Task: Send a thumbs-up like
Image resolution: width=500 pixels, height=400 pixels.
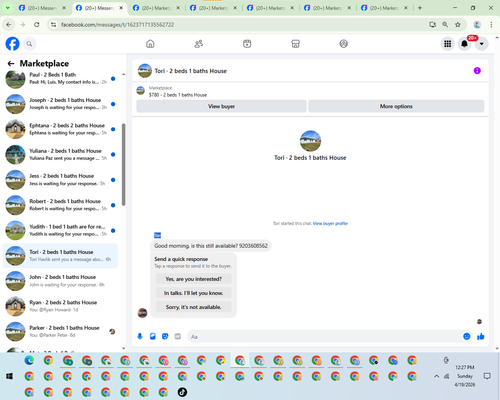Action: click(x=481, y=336)
